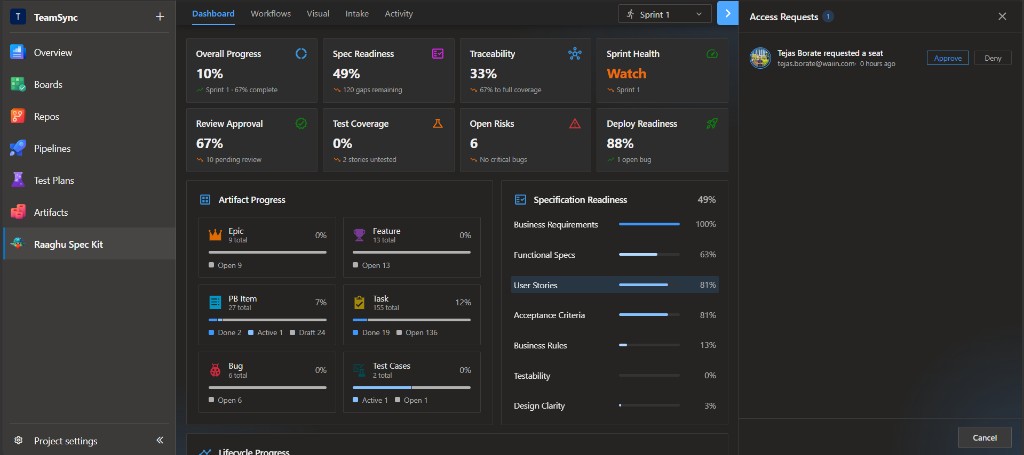
Task: Click the blue arrow panel expander
Action: 728,13
